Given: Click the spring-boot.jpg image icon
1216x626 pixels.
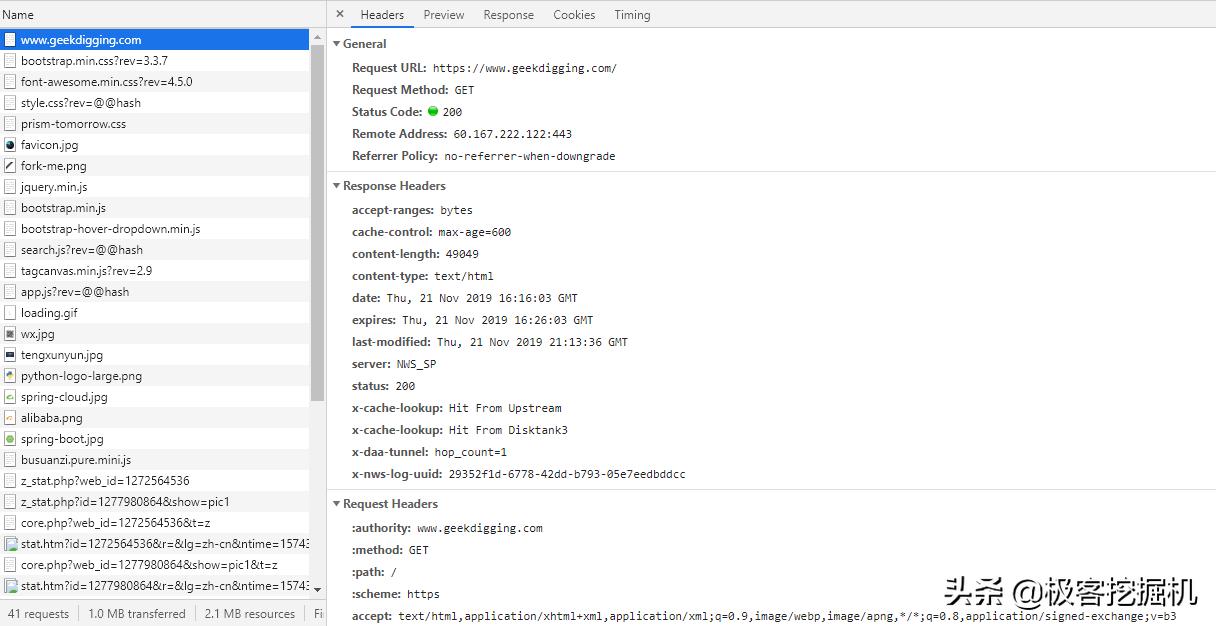Looking at the screenshot, I should pos(10,438).
